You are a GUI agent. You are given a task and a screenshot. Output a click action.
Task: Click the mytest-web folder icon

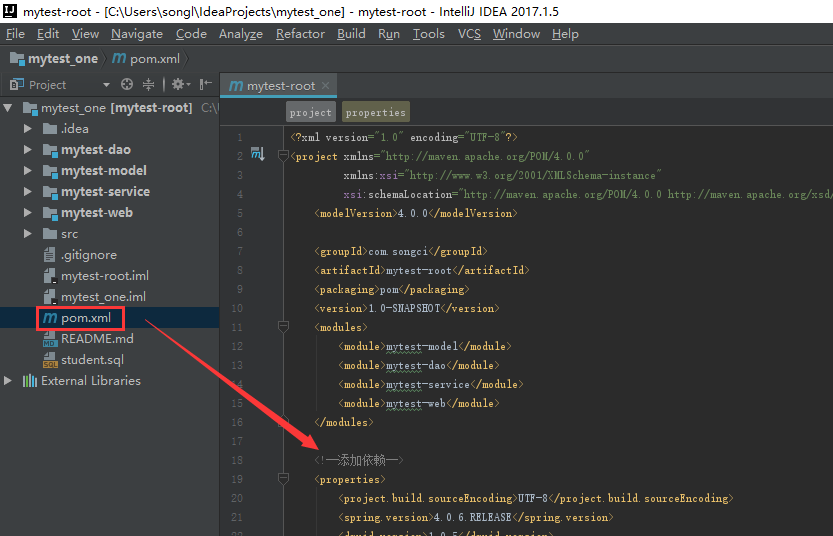[50, 213]
